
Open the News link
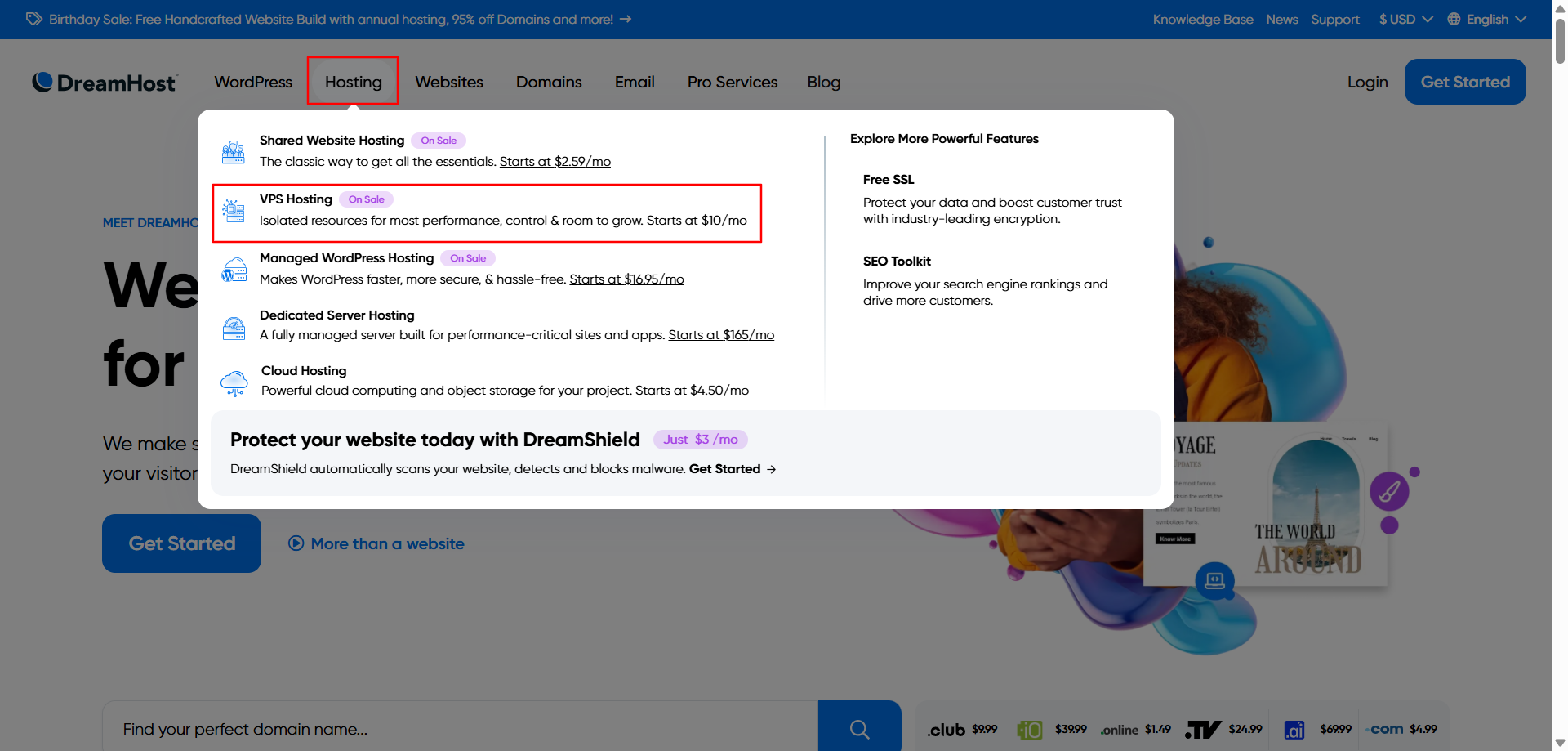click(1282, 19)
